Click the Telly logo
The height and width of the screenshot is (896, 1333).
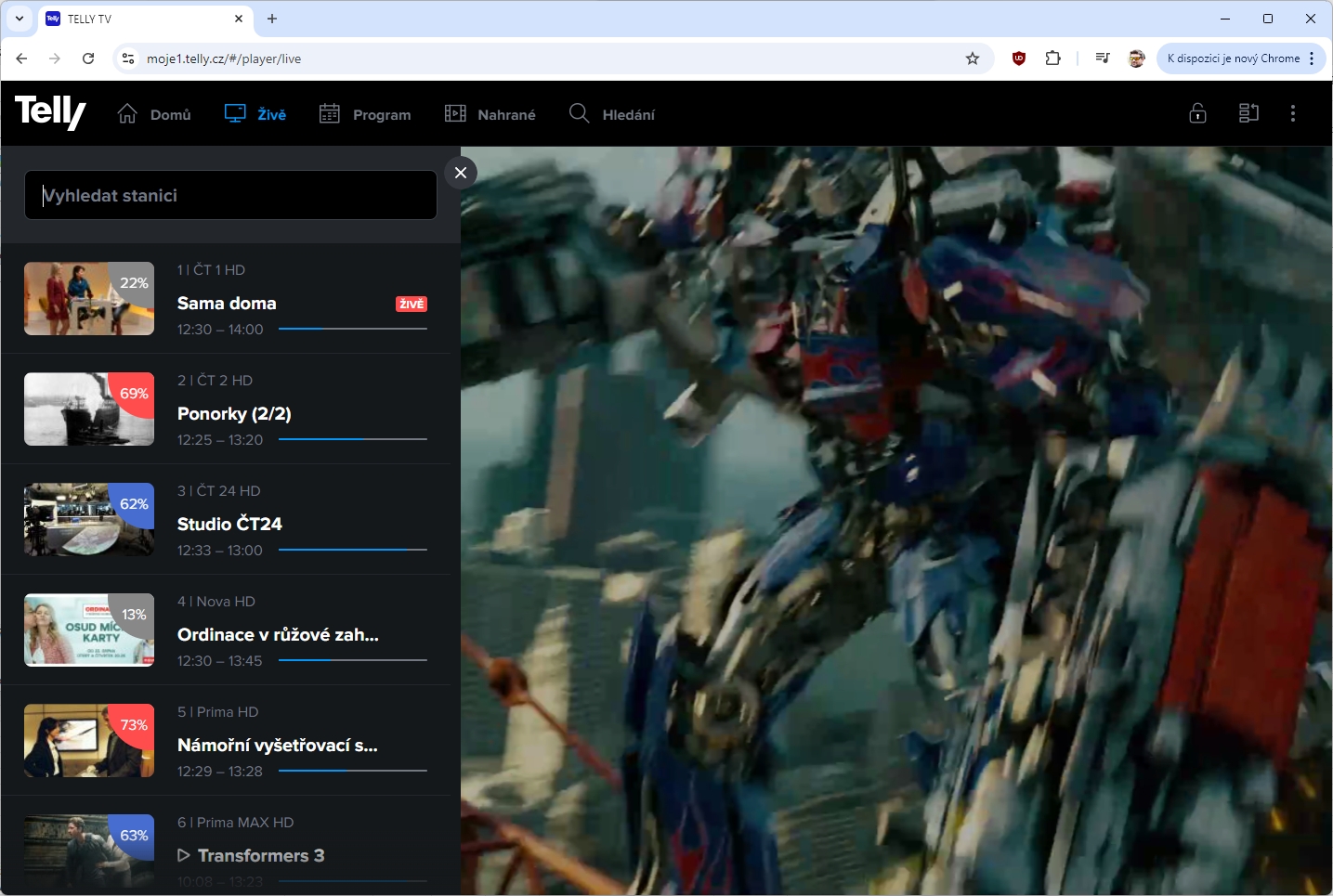tap(50, 113)
